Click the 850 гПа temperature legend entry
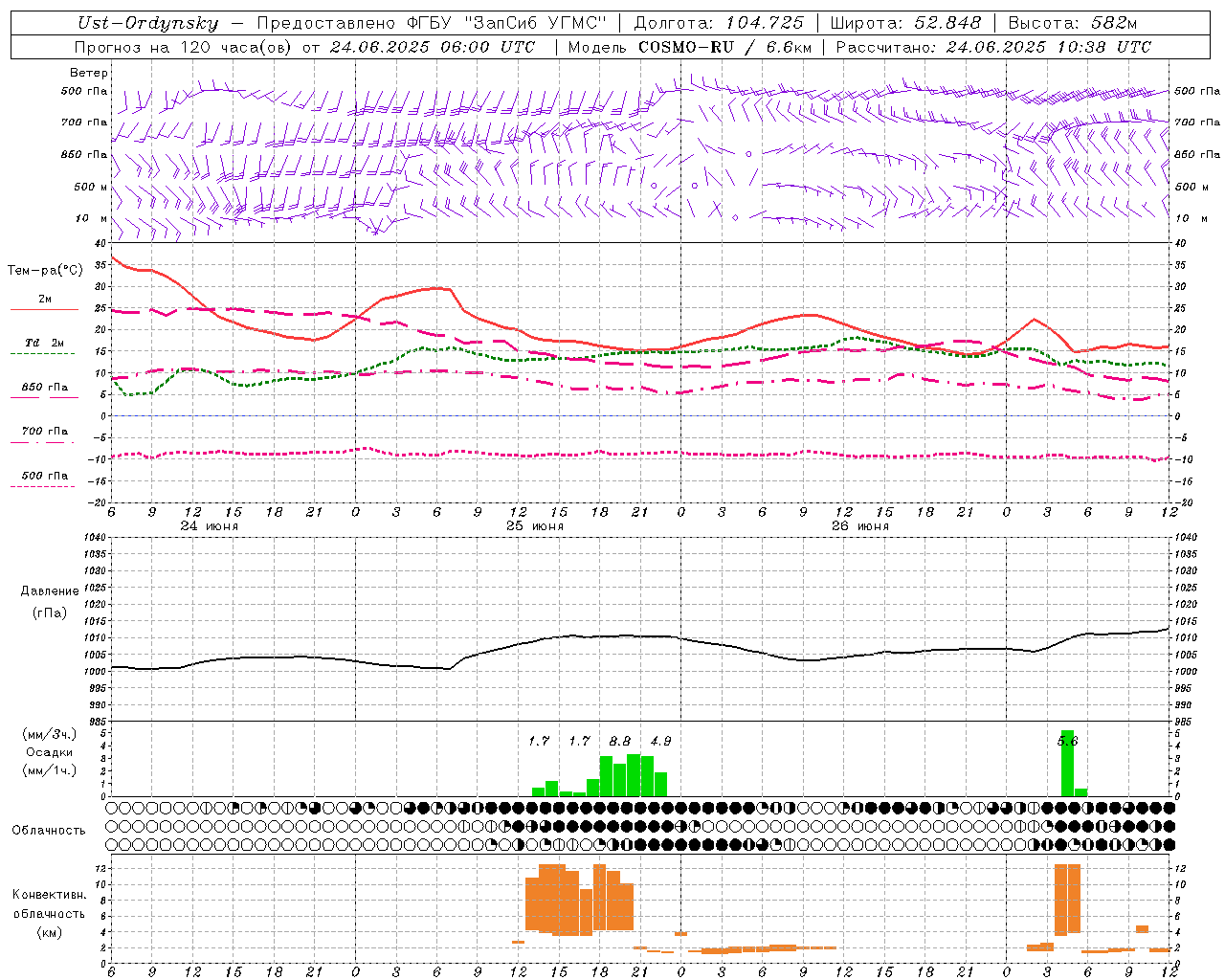1225x980 pixels. pyautogui.click(x=44, y=388)
